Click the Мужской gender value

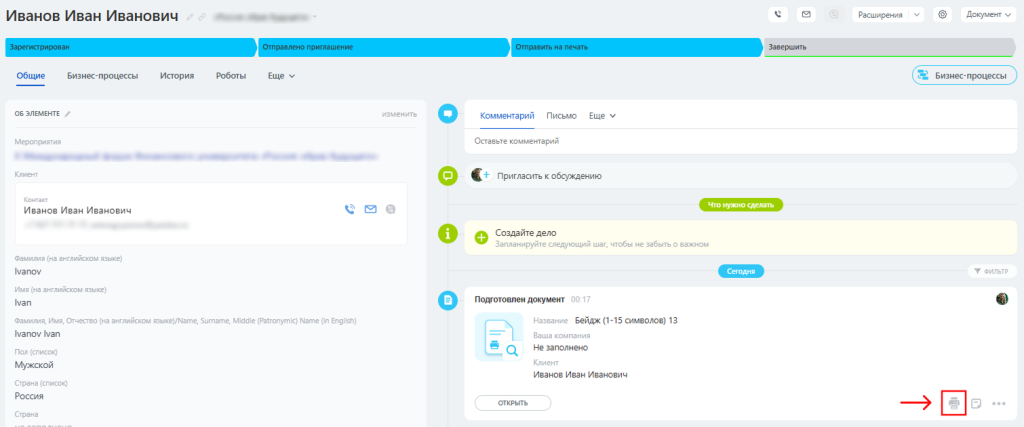click(x=34, y=365)
